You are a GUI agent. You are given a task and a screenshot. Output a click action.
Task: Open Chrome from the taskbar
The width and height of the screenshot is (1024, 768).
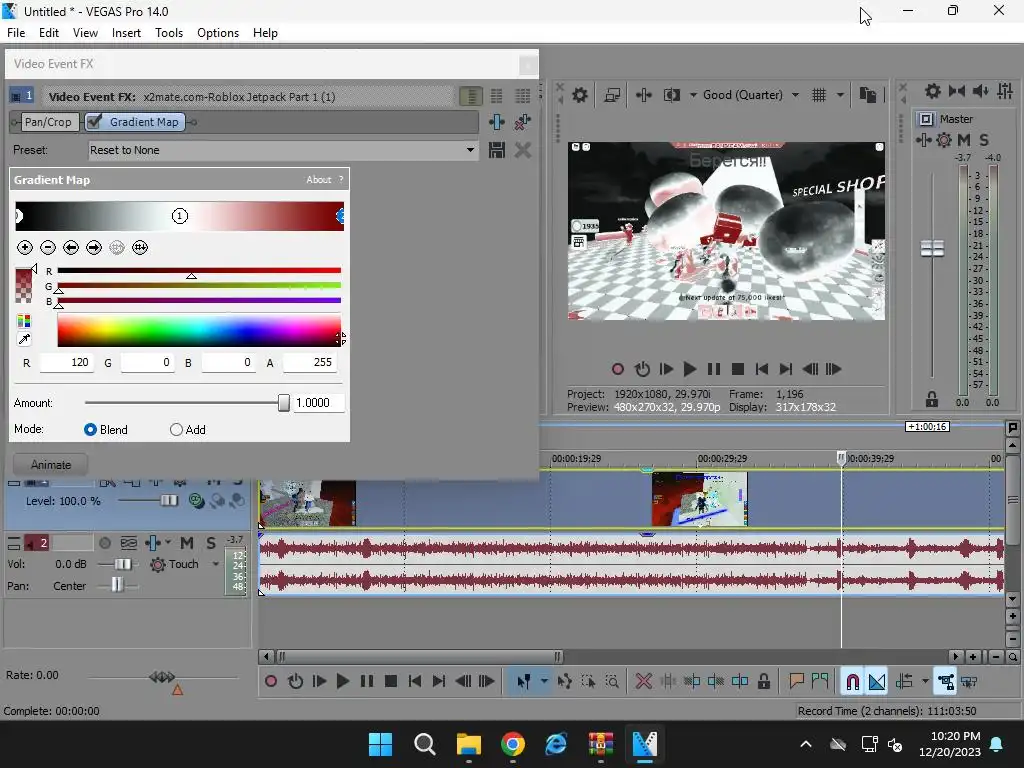(513, 744)
